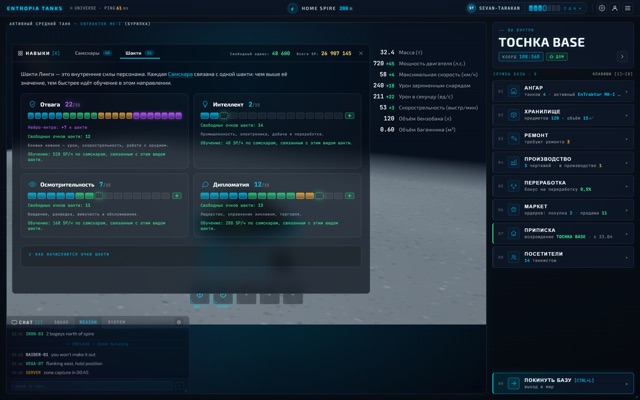Click the chat send button icon
The width and height of the screenshot is (640, 400).
[180, 386]
